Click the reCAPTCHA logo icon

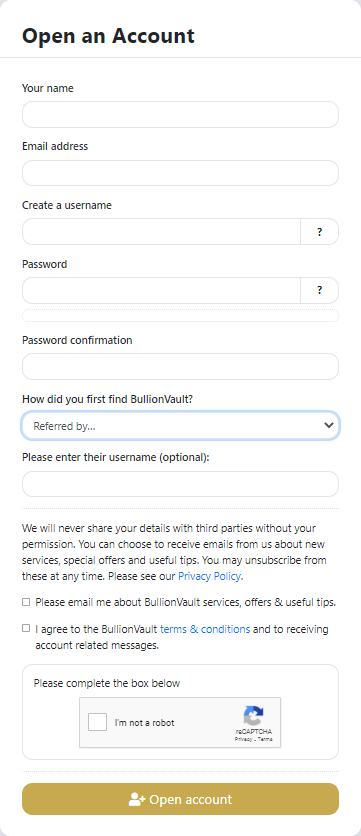[254, 716]
